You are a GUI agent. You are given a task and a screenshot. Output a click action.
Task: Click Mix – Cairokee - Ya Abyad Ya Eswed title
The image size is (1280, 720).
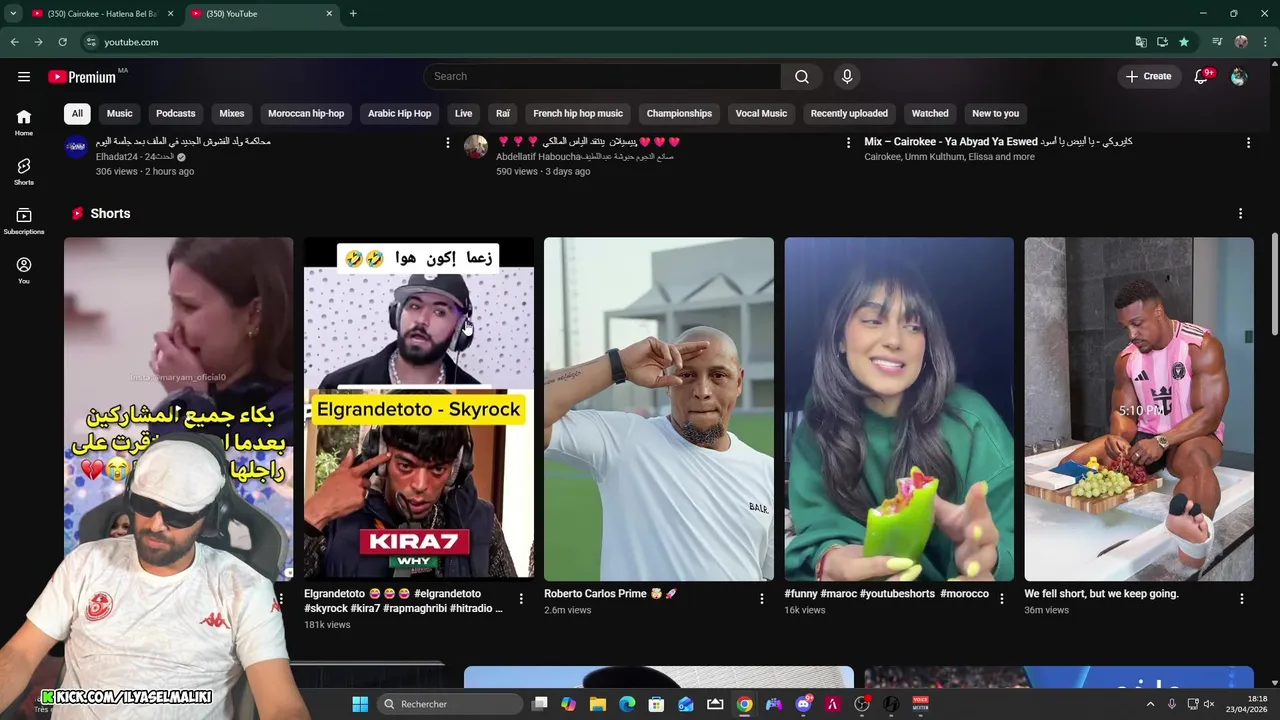tap(998, 142)
